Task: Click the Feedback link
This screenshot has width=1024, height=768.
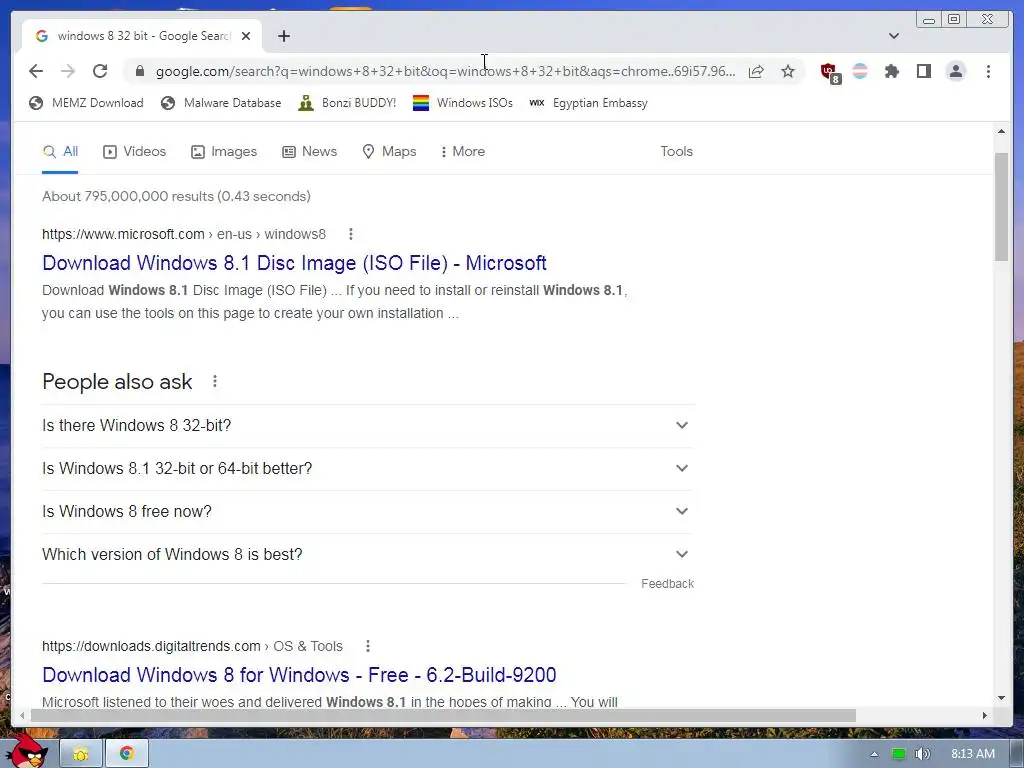Action: tap(667, 584)
